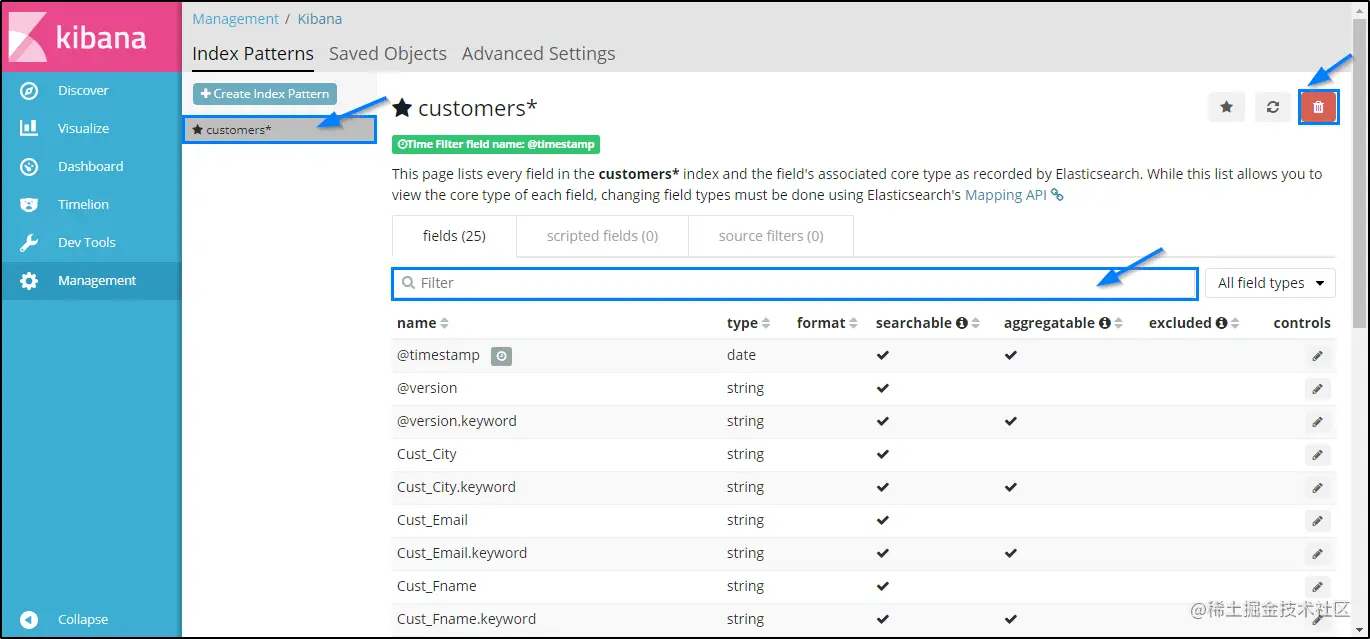Switch to source filters tab
The height and width of the screenshot is (639, 1370).
tap(771, 236)
